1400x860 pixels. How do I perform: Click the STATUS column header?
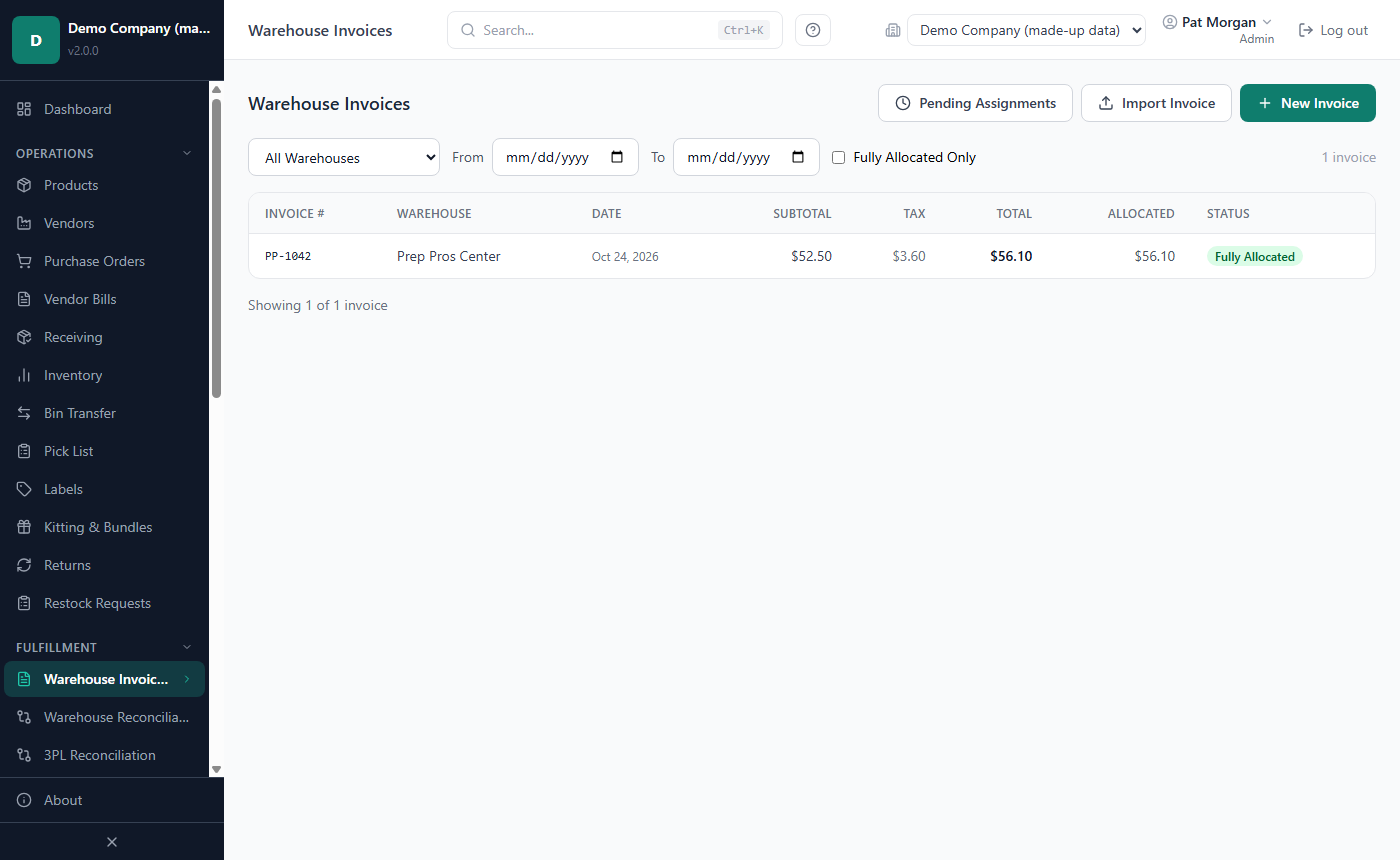click(x=1228, y=214)
